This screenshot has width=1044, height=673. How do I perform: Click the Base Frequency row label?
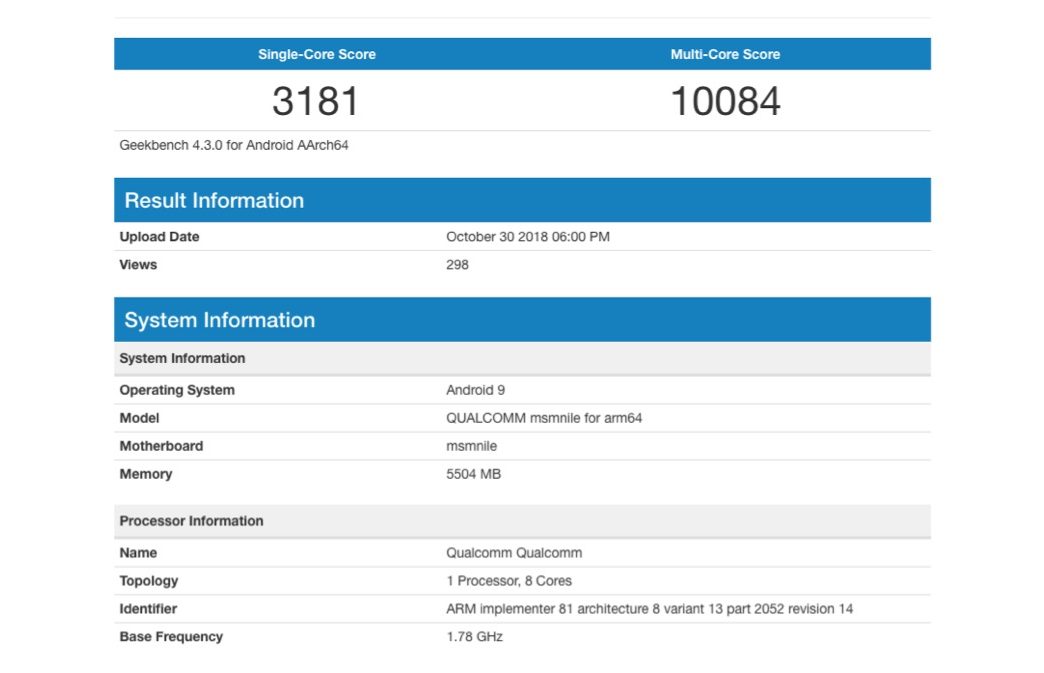point(171,637)
